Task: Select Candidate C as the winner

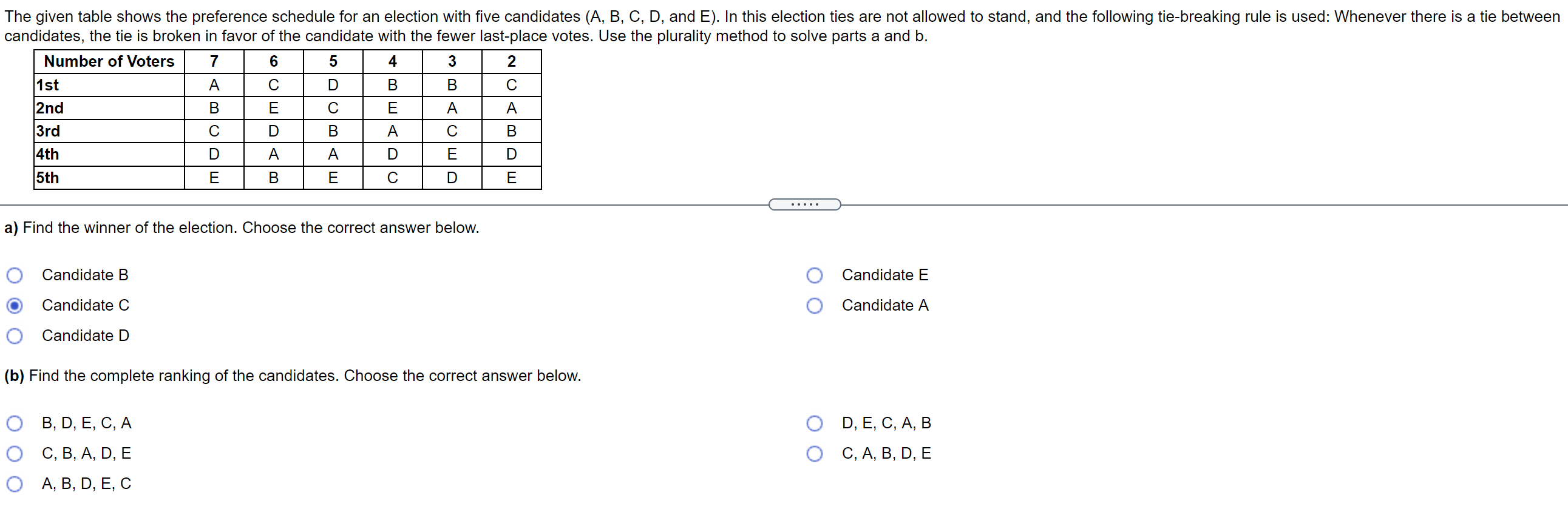Action: [x=15, y=305]
